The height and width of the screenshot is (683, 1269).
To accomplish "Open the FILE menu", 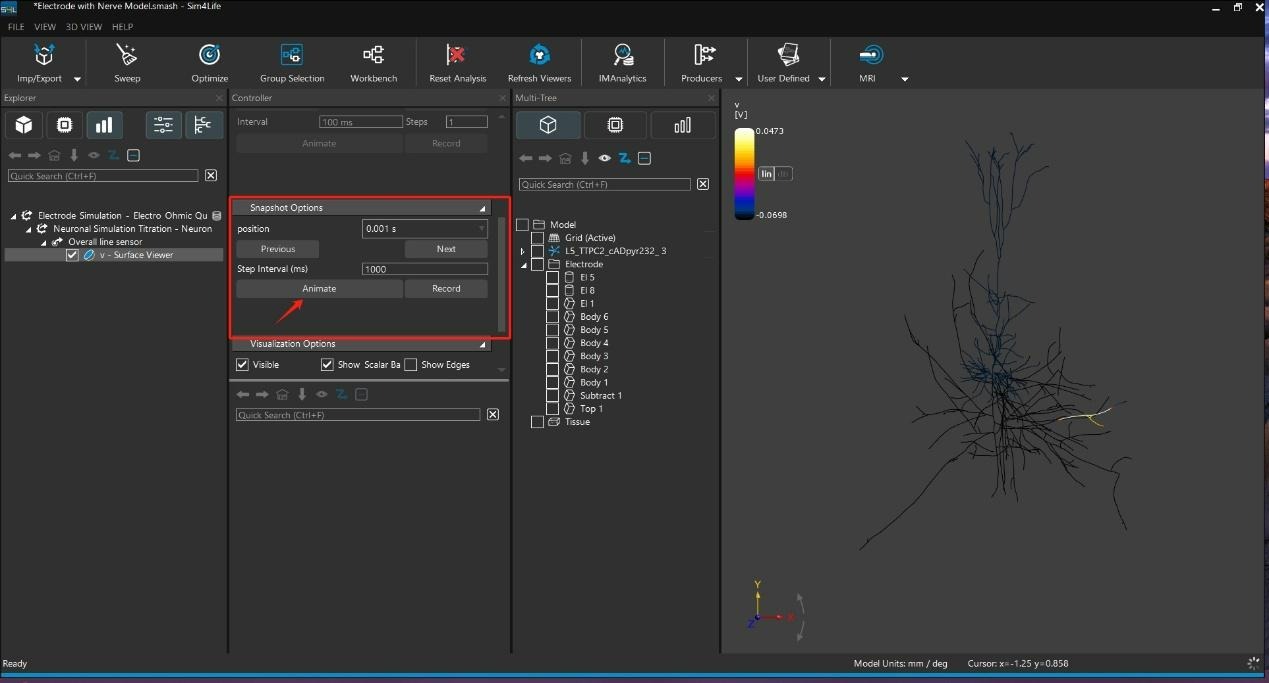I will [16, 27].
